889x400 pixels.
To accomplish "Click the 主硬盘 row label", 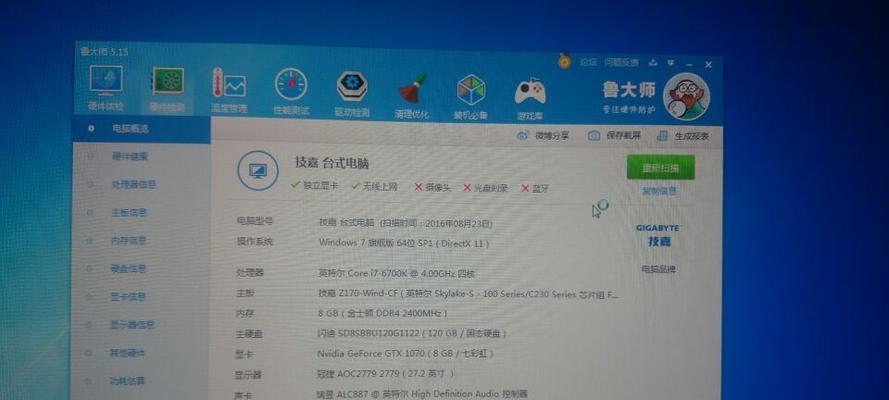I will pyautogui.click(x=249, y=334).
